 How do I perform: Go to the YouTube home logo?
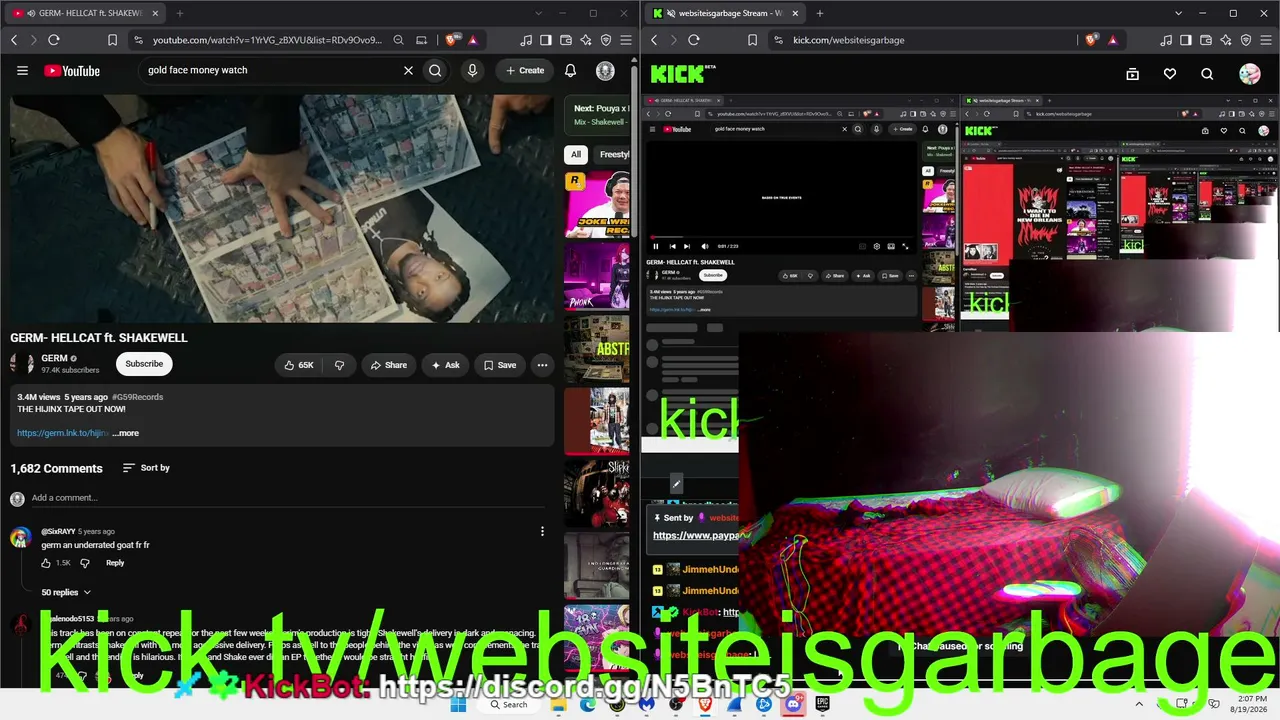click(x=72, y=71)
